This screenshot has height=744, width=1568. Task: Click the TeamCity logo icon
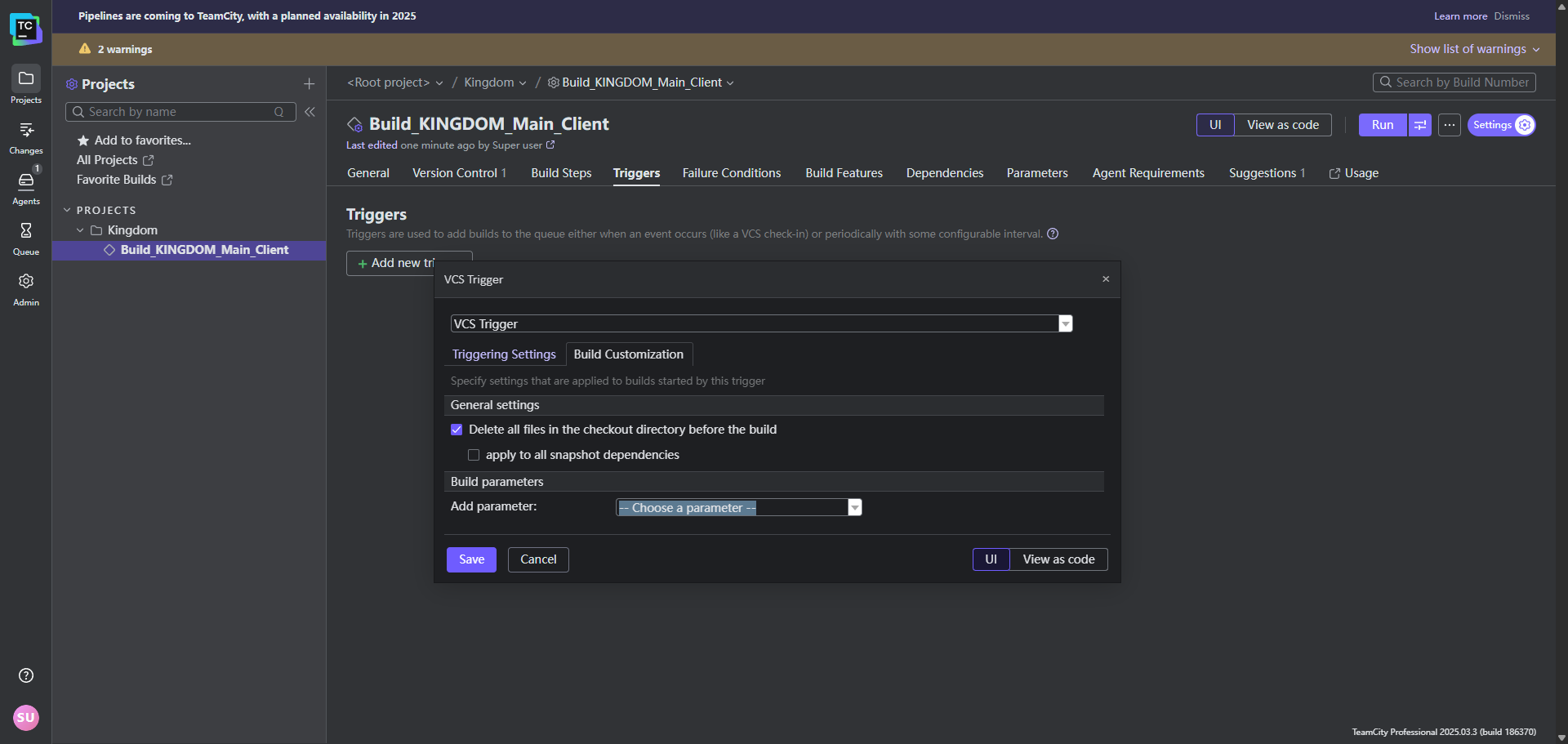pos(25,29)
